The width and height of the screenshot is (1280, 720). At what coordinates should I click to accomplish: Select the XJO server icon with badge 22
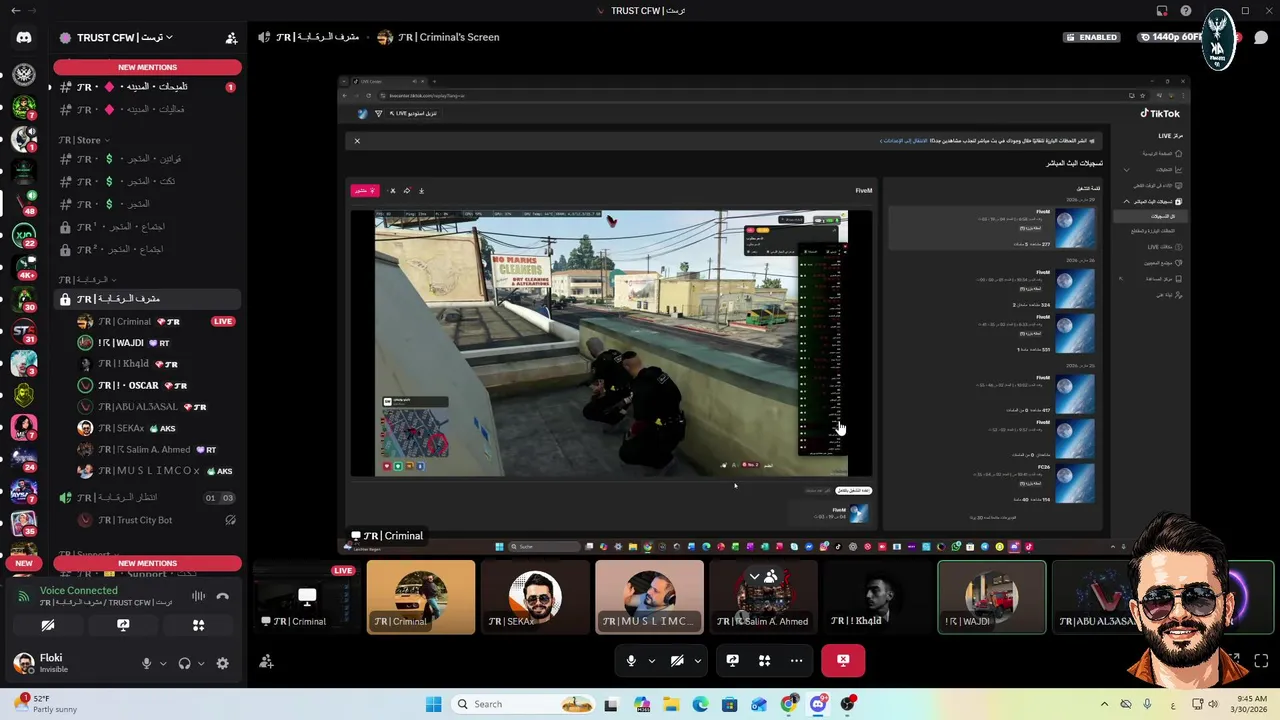pyautogui.click(x=24, y=237)
